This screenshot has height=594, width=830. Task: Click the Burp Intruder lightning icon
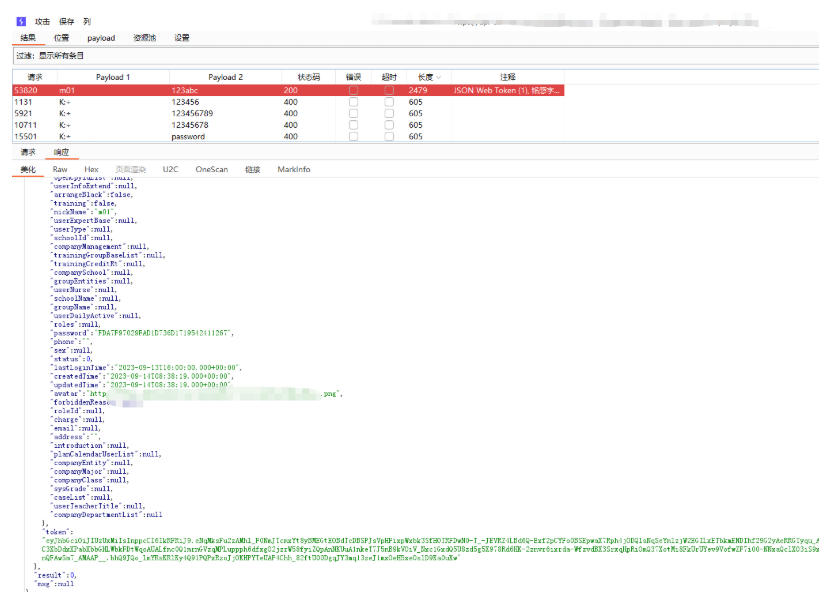[x=21, y=22]
